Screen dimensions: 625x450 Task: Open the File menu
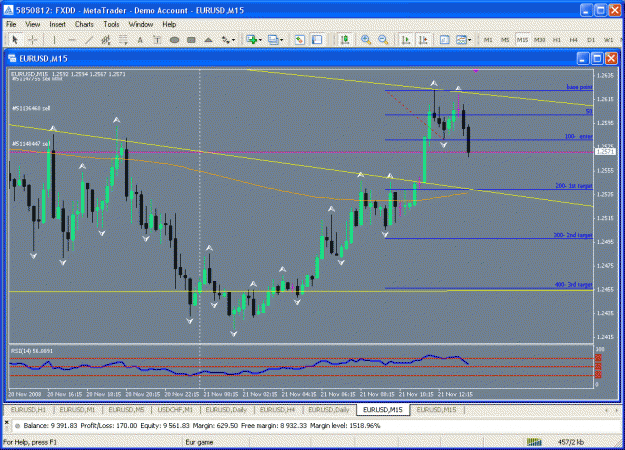pyautogui.click(x=11, y=24)
